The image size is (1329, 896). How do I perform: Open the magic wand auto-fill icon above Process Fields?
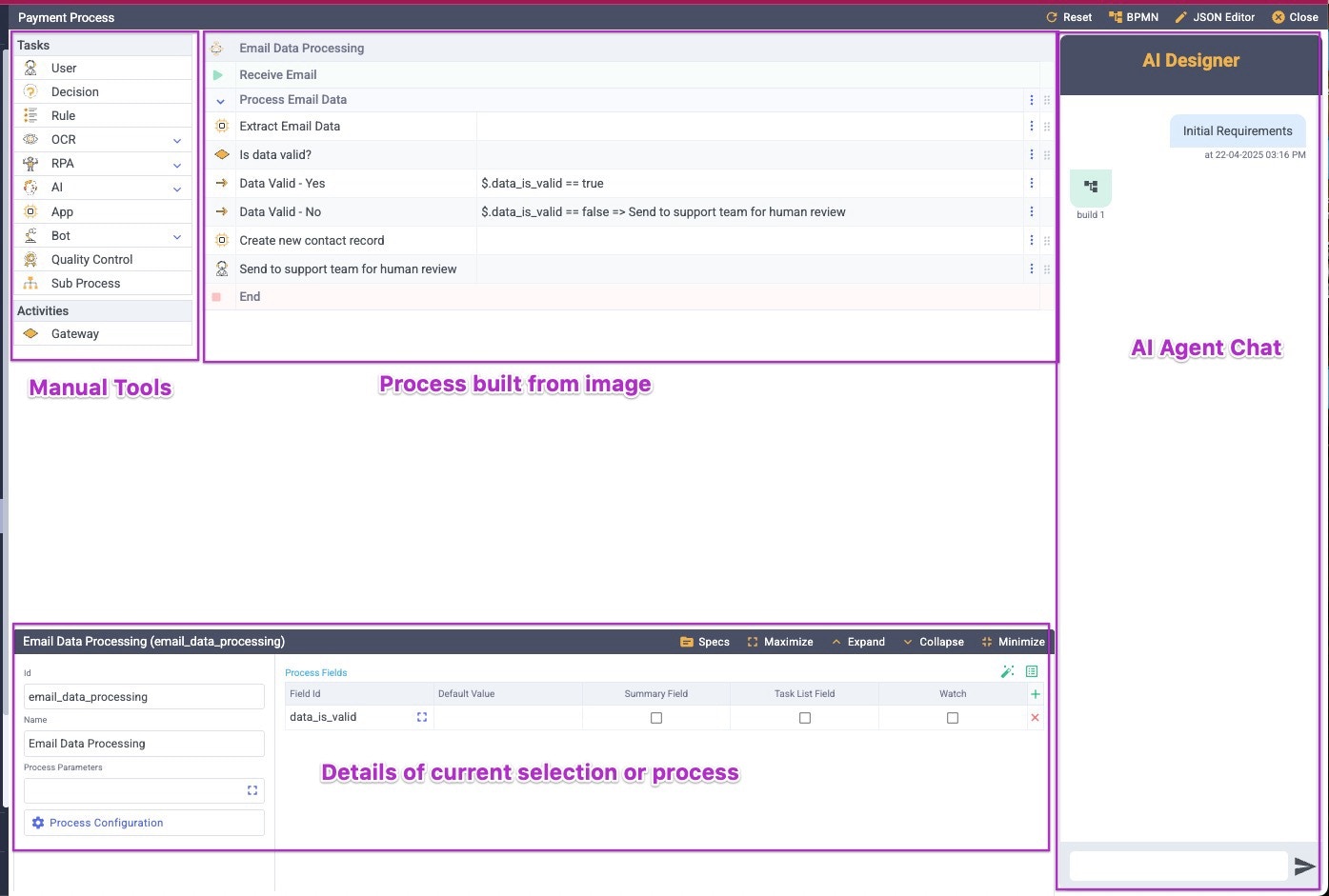(x=1007, y=671)
